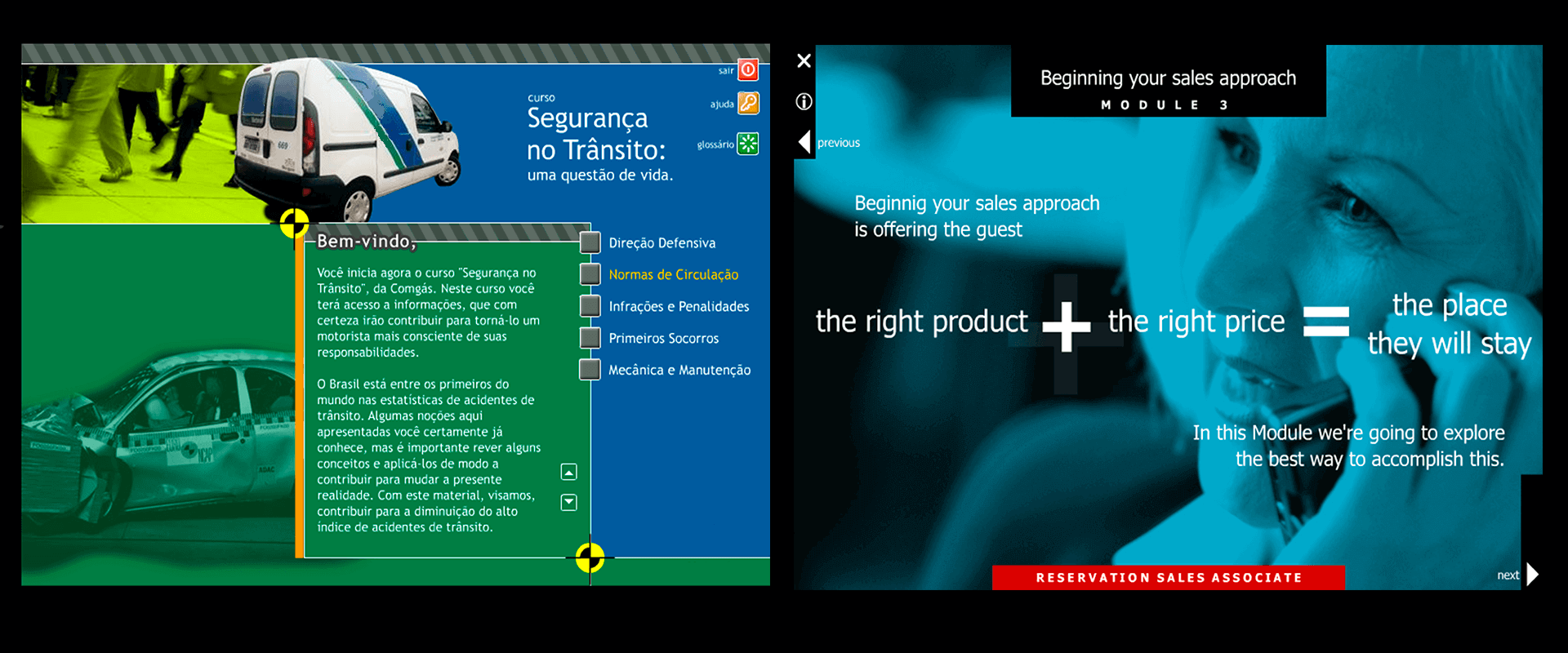Open the Direção Defensiva menu item
Image resolution: width=1568 pixels, height=653 pixels.
pyautogui.click(x=661, y=243)
